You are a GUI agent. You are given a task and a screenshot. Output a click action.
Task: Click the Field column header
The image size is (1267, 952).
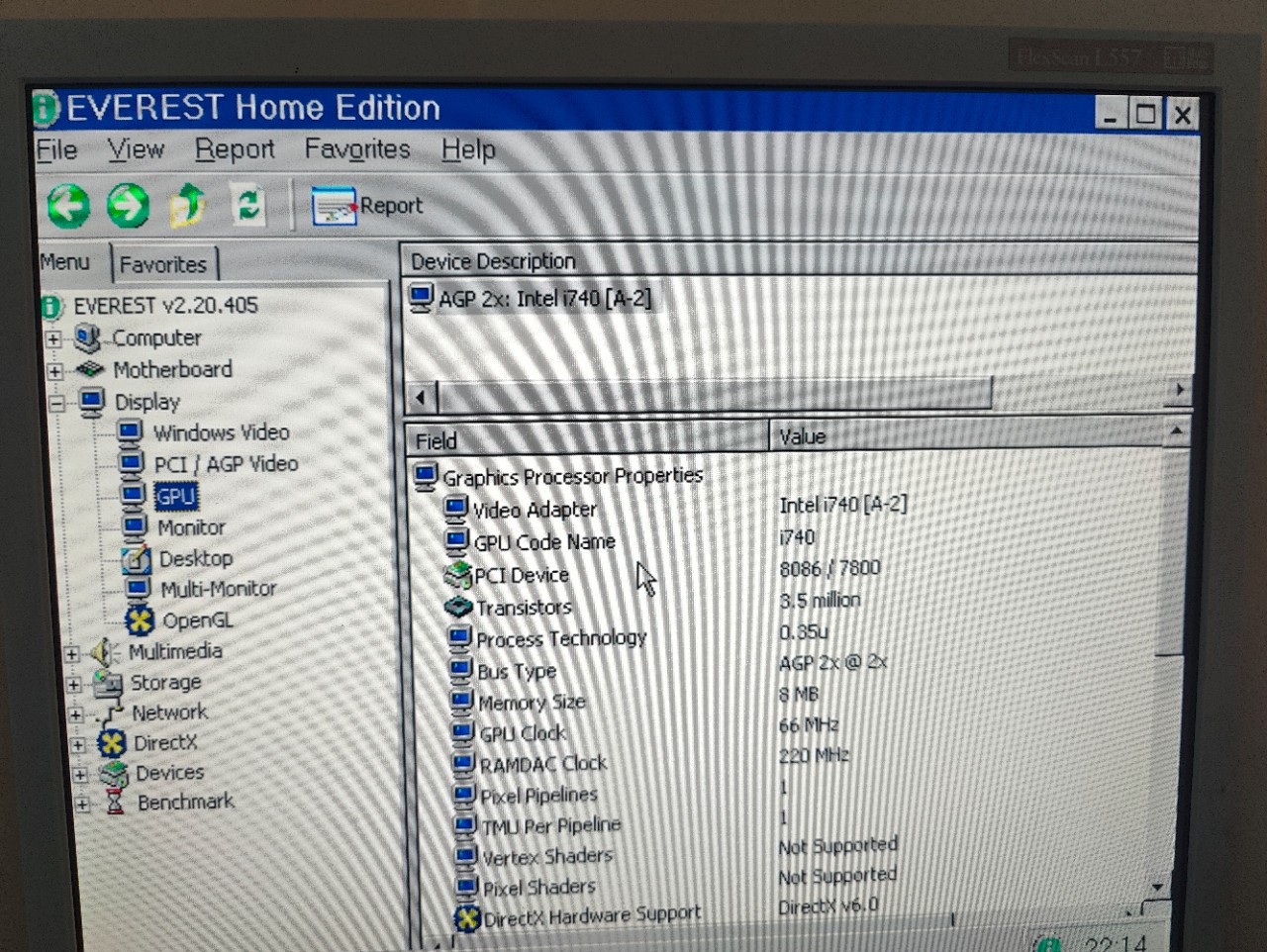(587, 439)
